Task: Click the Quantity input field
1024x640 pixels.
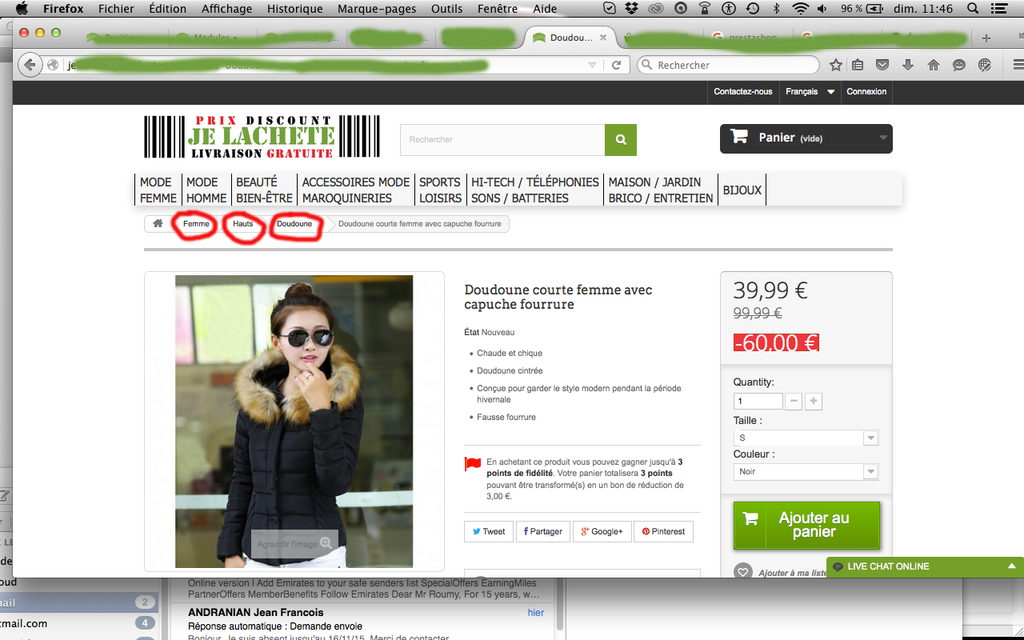Action: click(758, 401)
